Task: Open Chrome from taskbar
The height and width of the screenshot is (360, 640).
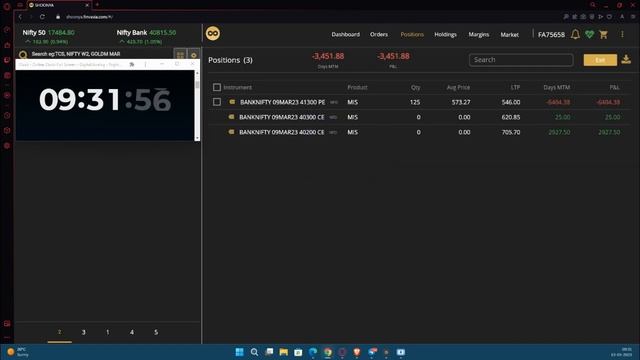Action: [x=328, y=352]
